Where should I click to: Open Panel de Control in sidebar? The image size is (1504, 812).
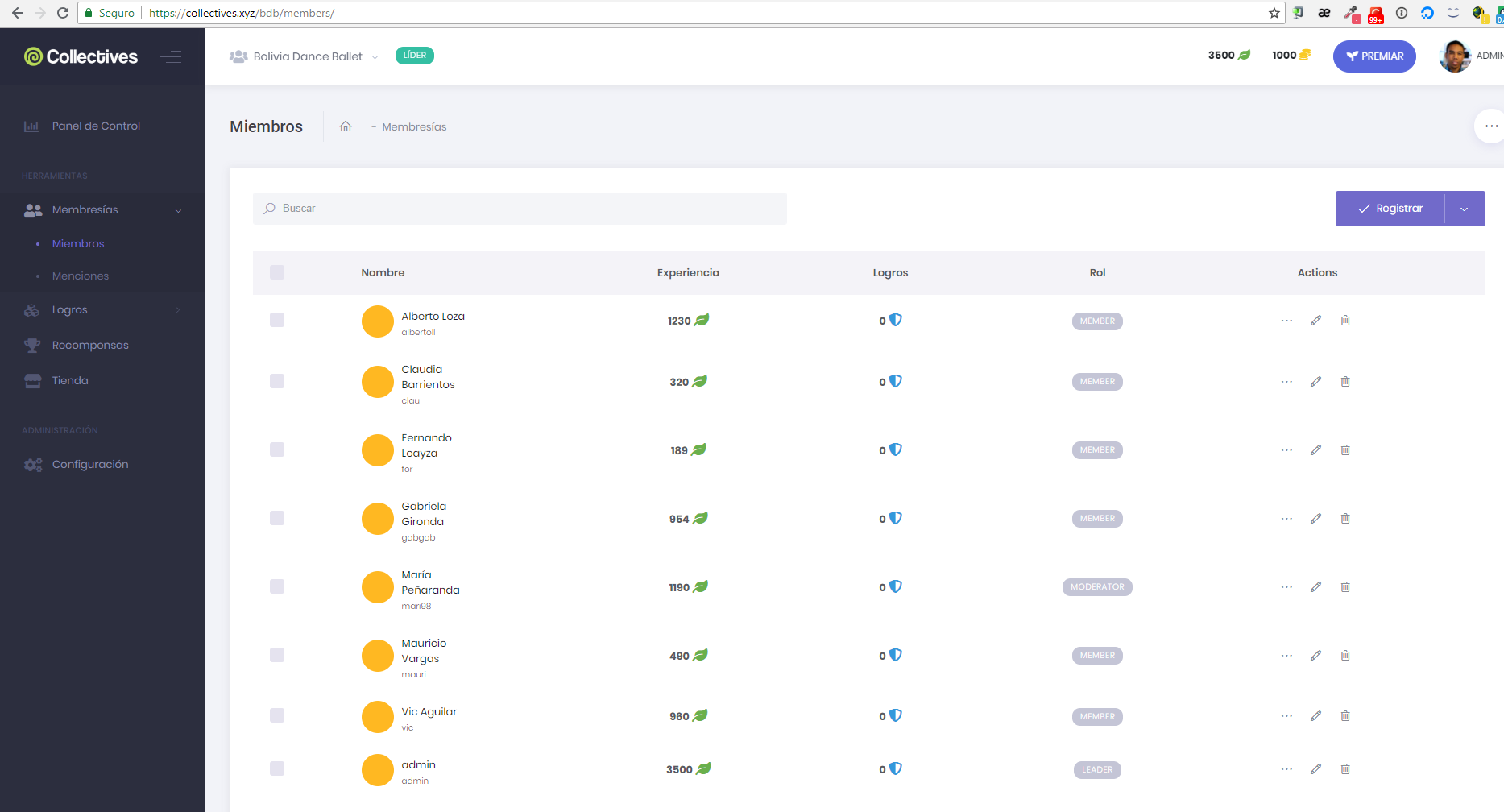click(x=102, y=126)
